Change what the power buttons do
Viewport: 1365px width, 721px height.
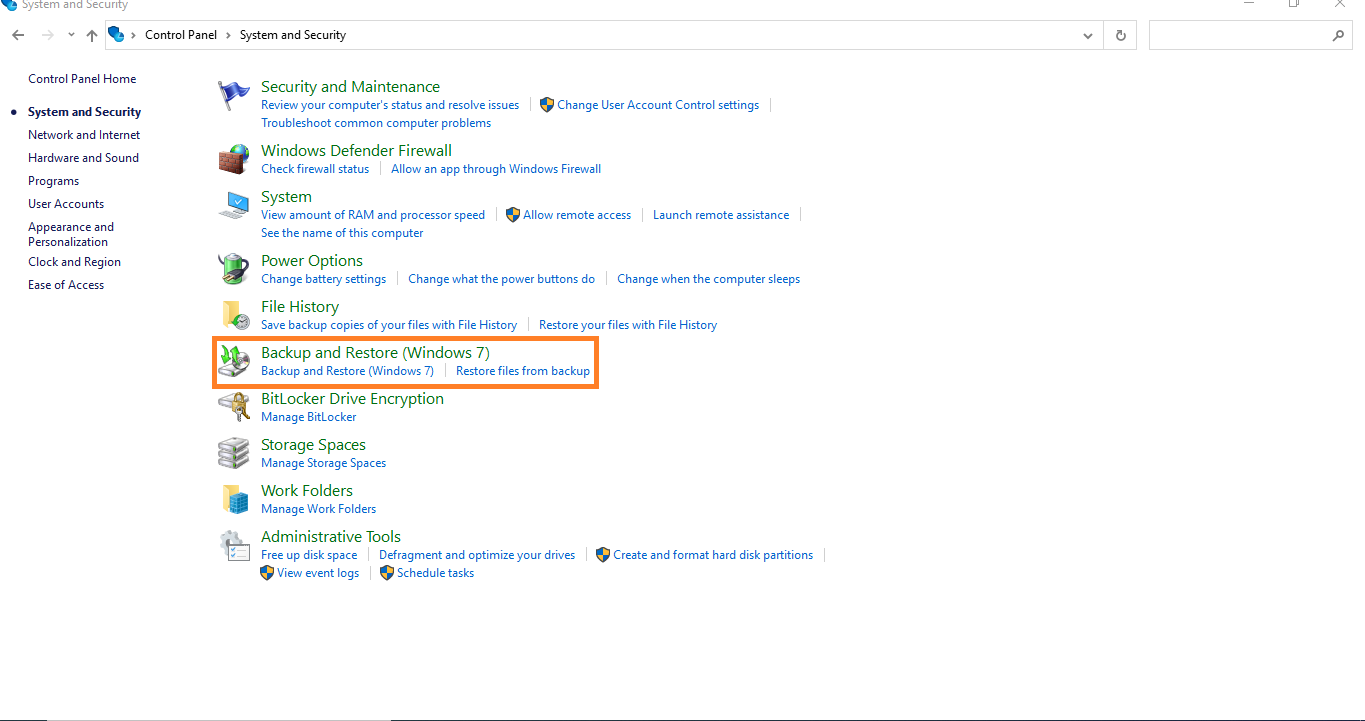[x=501, y=279]
